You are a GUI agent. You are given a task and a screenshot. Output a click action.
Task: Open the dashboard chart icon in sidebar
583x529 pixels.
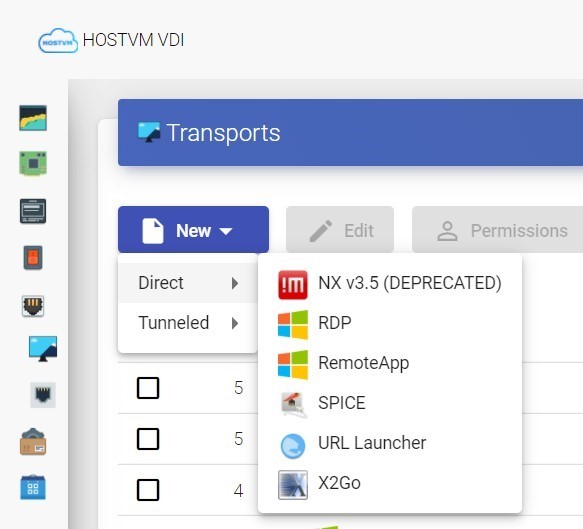coord(33,118)
